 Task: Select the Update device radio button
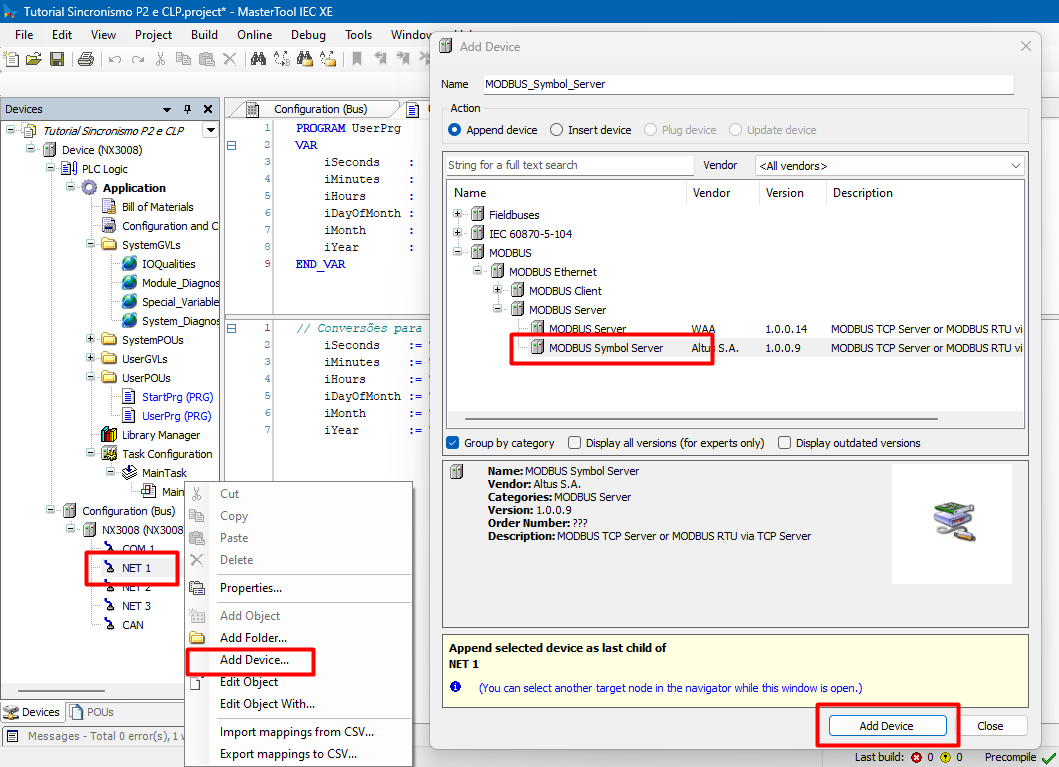point(735,130)
